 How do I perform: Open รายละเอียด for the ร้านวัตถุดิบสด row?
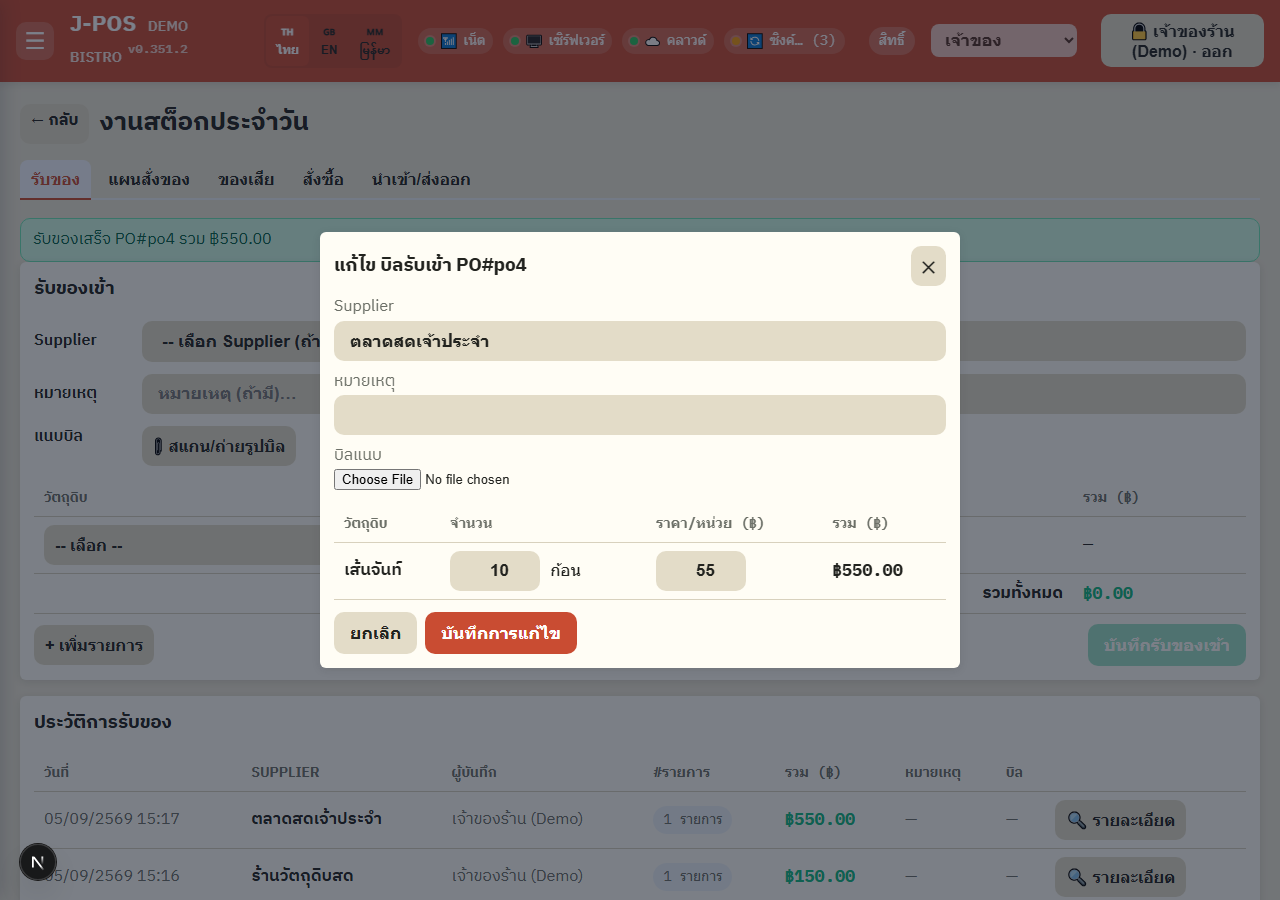pos(1120,877)
